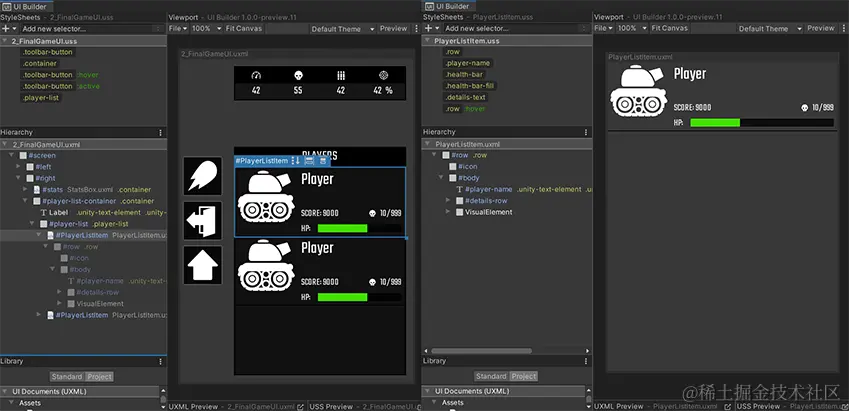The image size is (849, 411).
Task: Click the large tank icon in PlayerListItem.uxml canvas
Action: click(639, 91)
